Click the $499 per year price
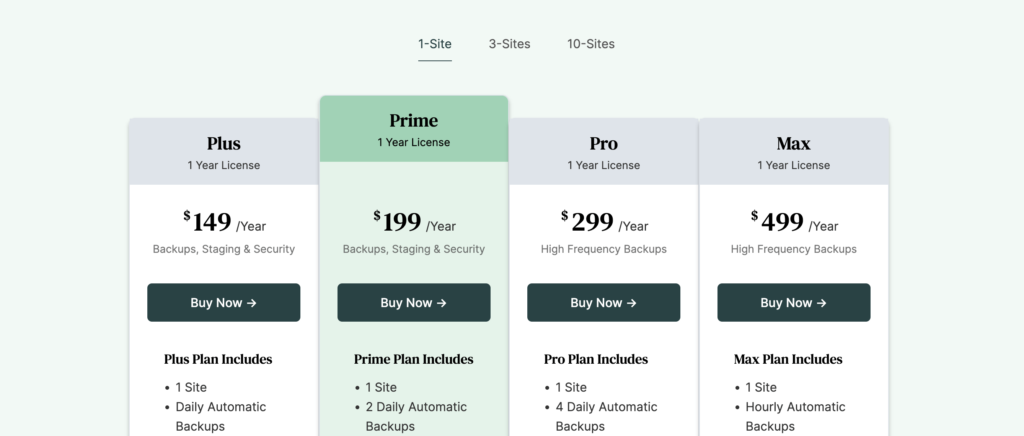Screen dimensions: 1024x436 tap(794, 222)
